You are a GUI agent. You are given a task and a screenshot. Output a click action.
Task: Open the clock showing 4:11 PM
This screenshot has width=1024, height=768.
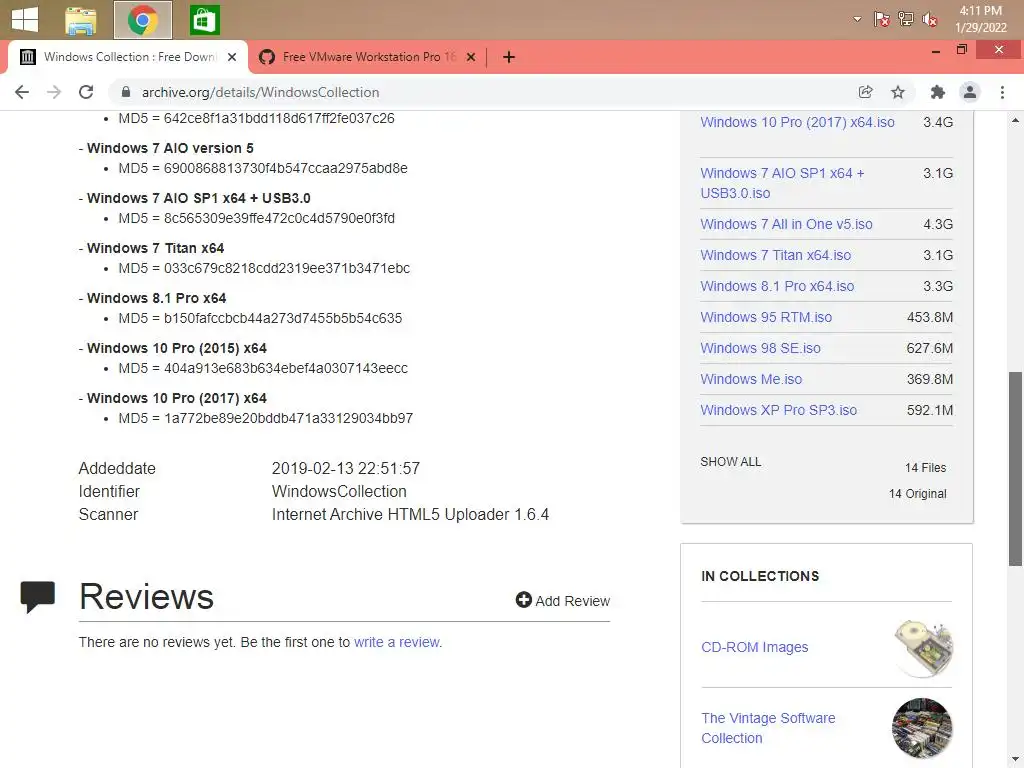tap(980, 19)
